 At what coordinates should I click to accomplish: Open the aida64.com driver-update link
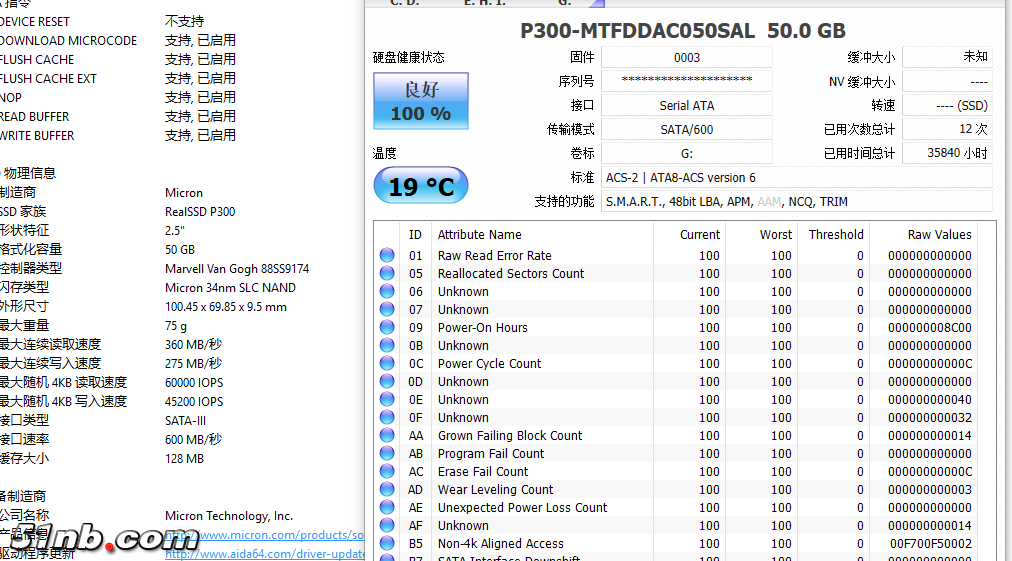tap(265, 554)
